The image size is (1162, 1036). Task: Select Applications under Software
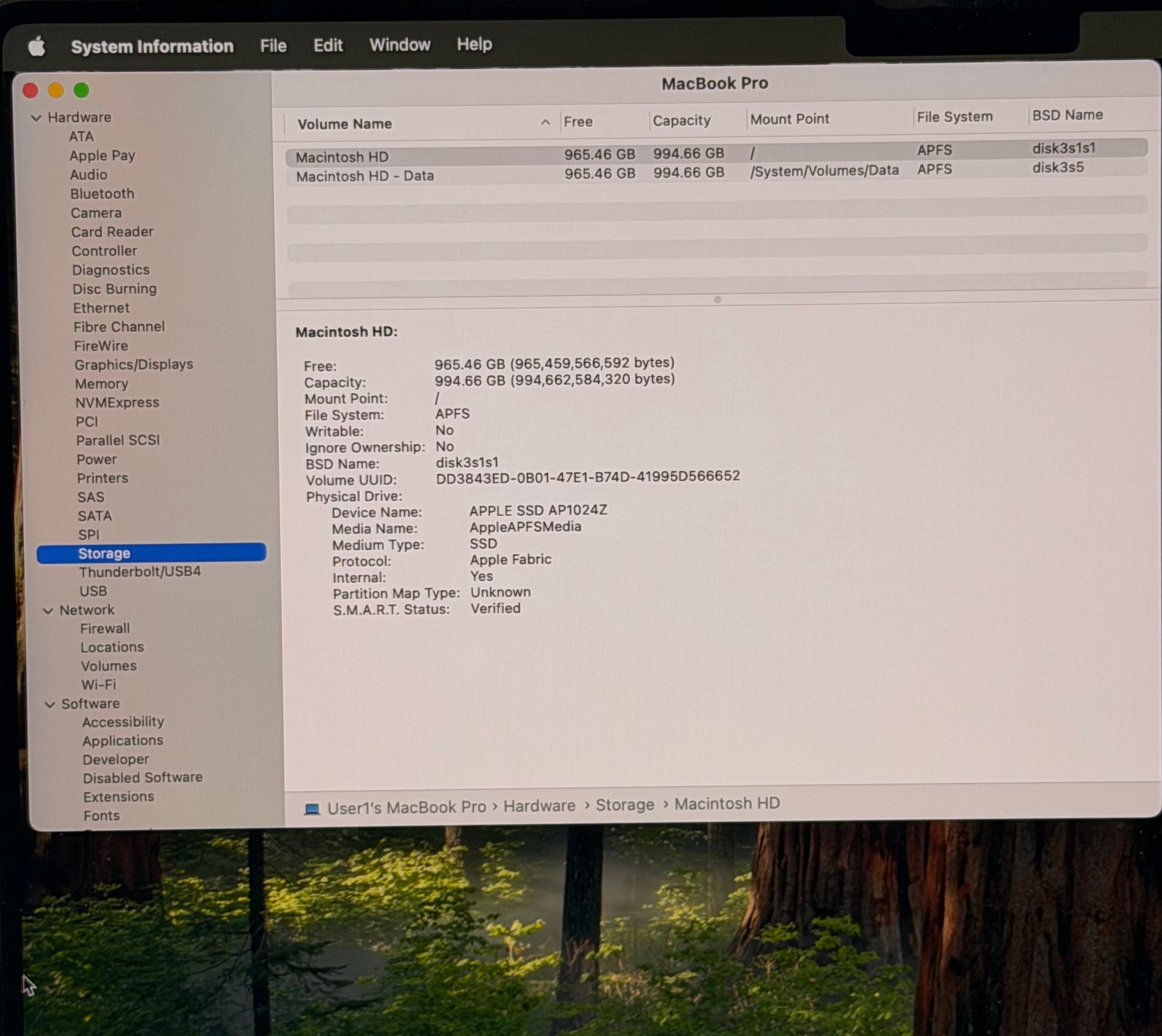click(123, 741)
